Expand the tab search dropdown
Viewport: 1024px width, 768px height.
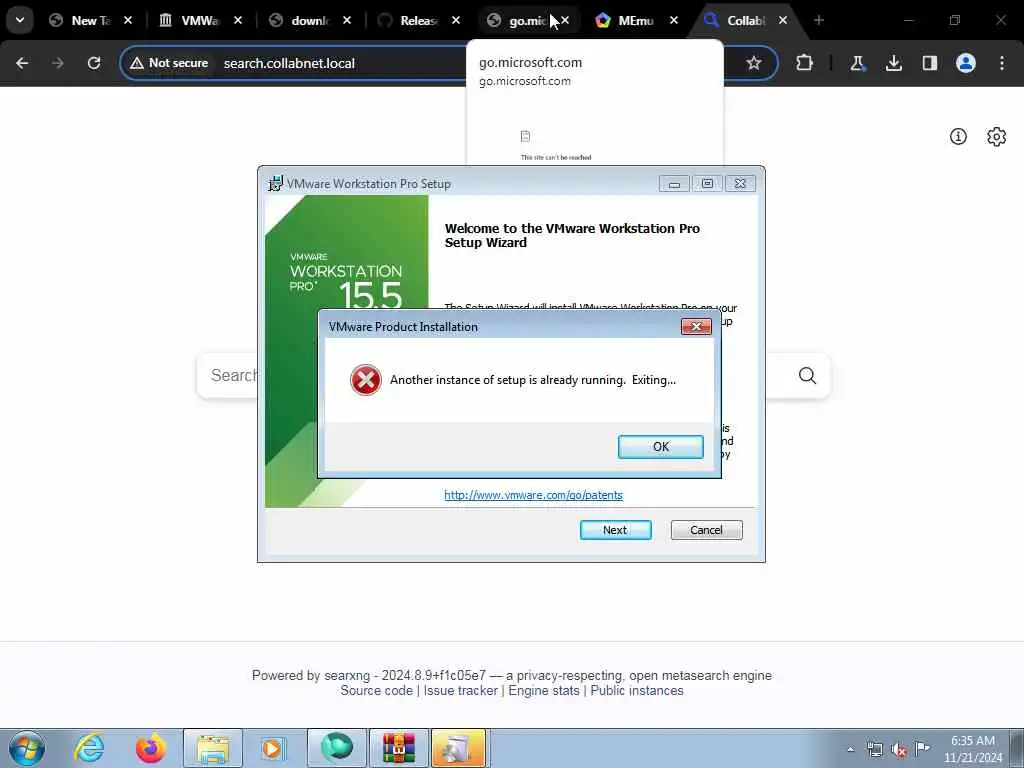(20, 20)
